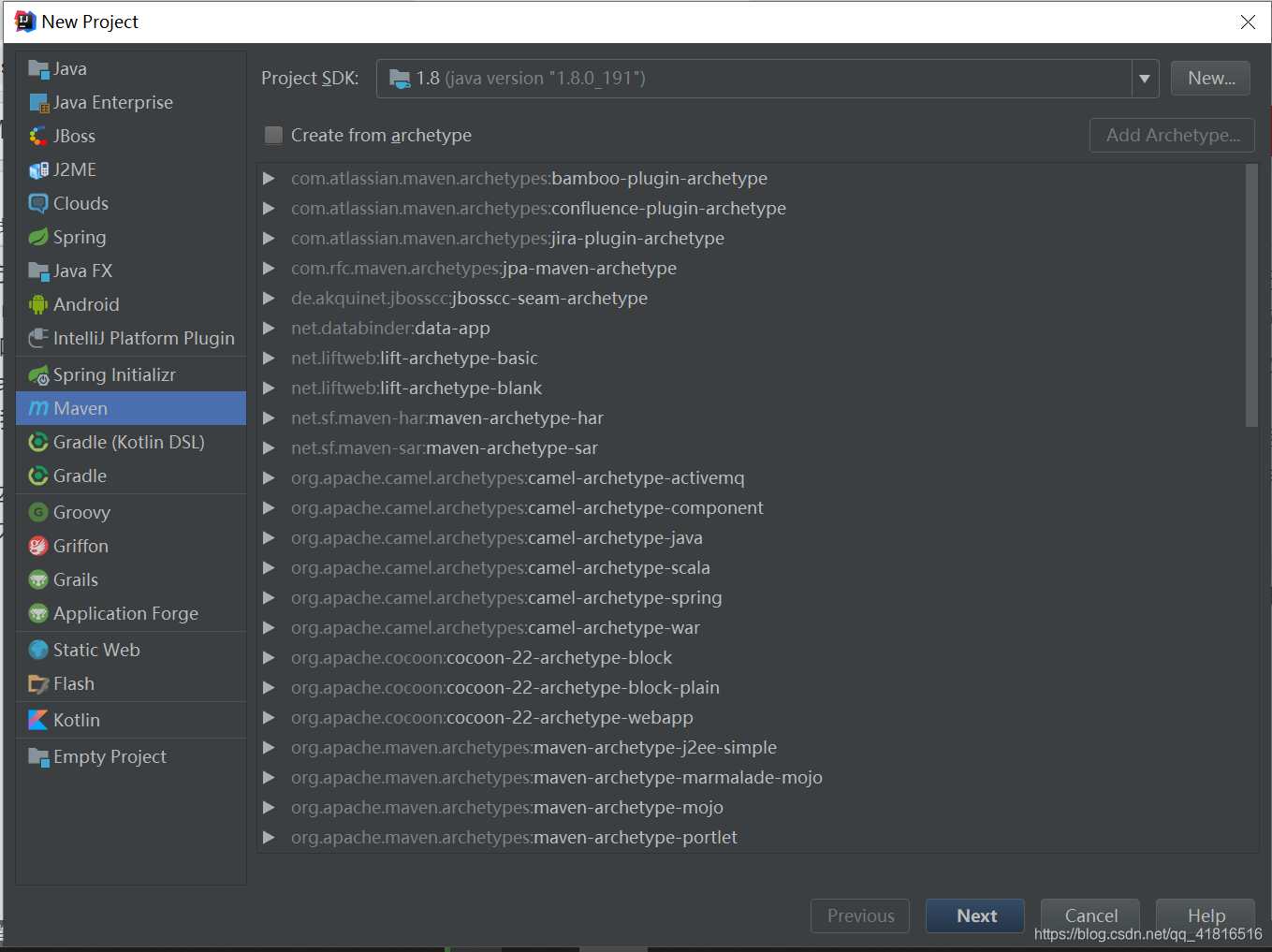Expand cocoon-22-archetype-webapp node
Screen dimensions: 1272x952
[269, 717]
